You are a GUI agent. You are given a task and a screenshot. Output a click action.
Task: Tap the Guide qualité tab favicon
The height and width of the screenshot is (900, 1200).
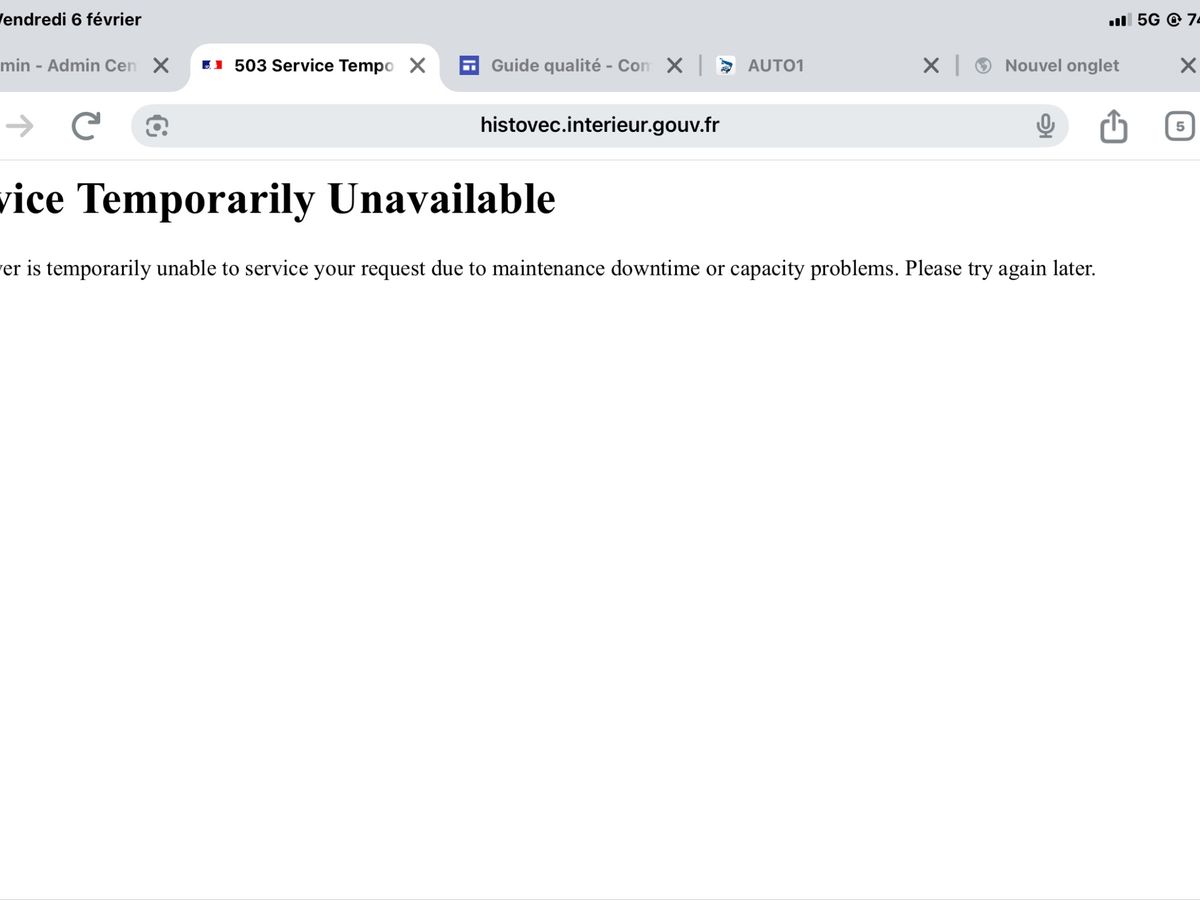pos(469,65)
